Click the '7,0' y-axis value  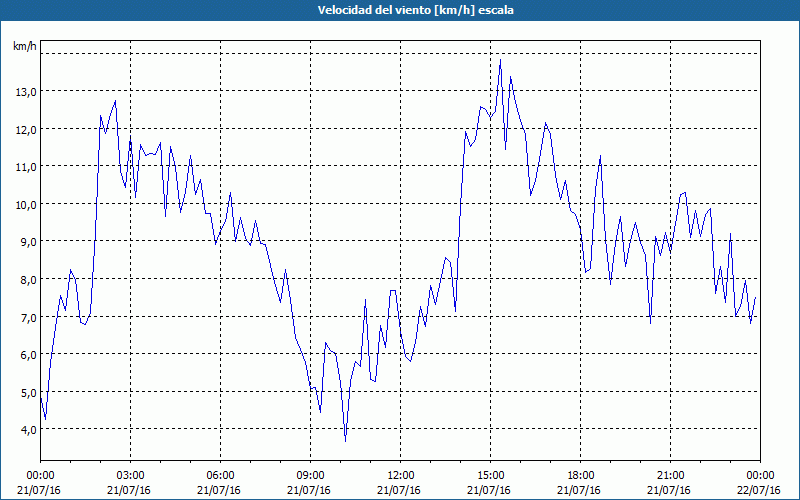tap(29, 317)
